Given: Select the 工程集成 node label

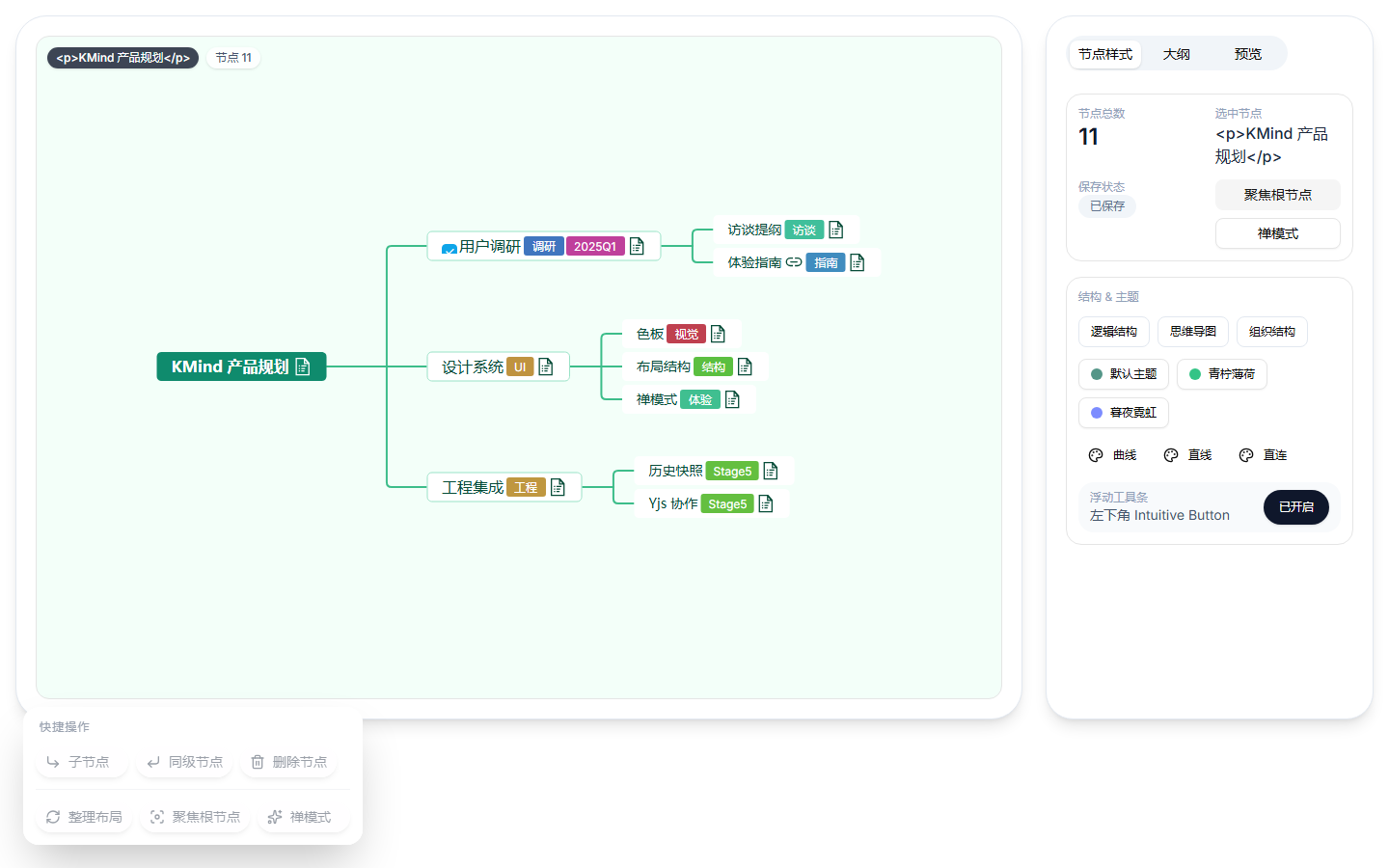Looking at the screenshot, I should click(473, 488).
